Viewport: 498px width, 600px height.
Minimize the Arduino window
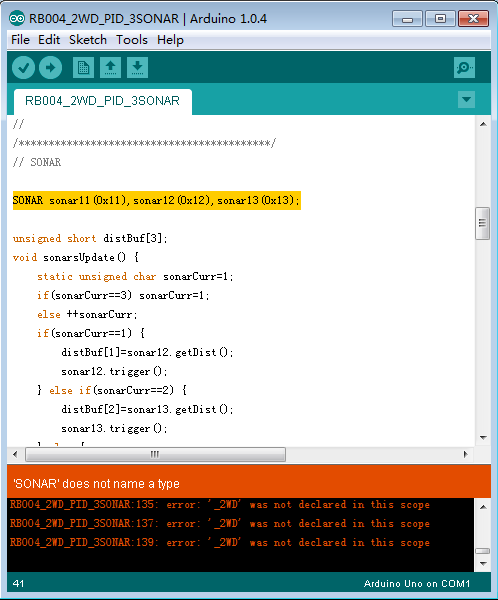point(407,19)
